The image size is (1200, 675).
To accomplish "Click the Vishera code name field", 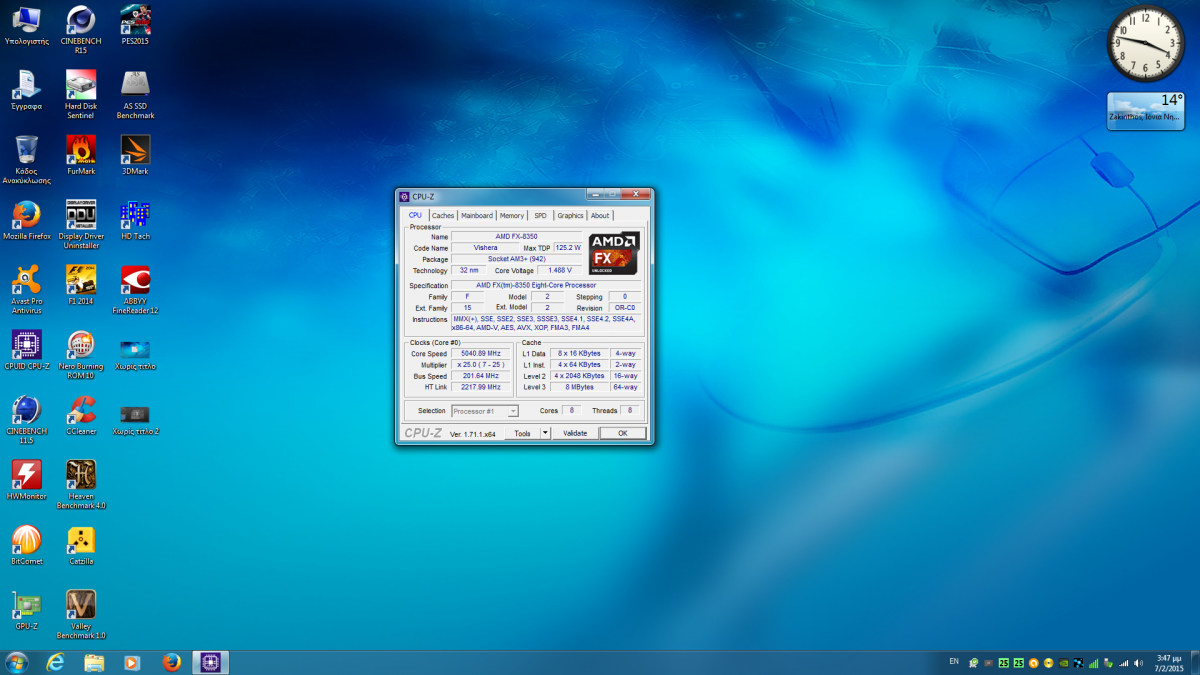I will coord(485,247).
